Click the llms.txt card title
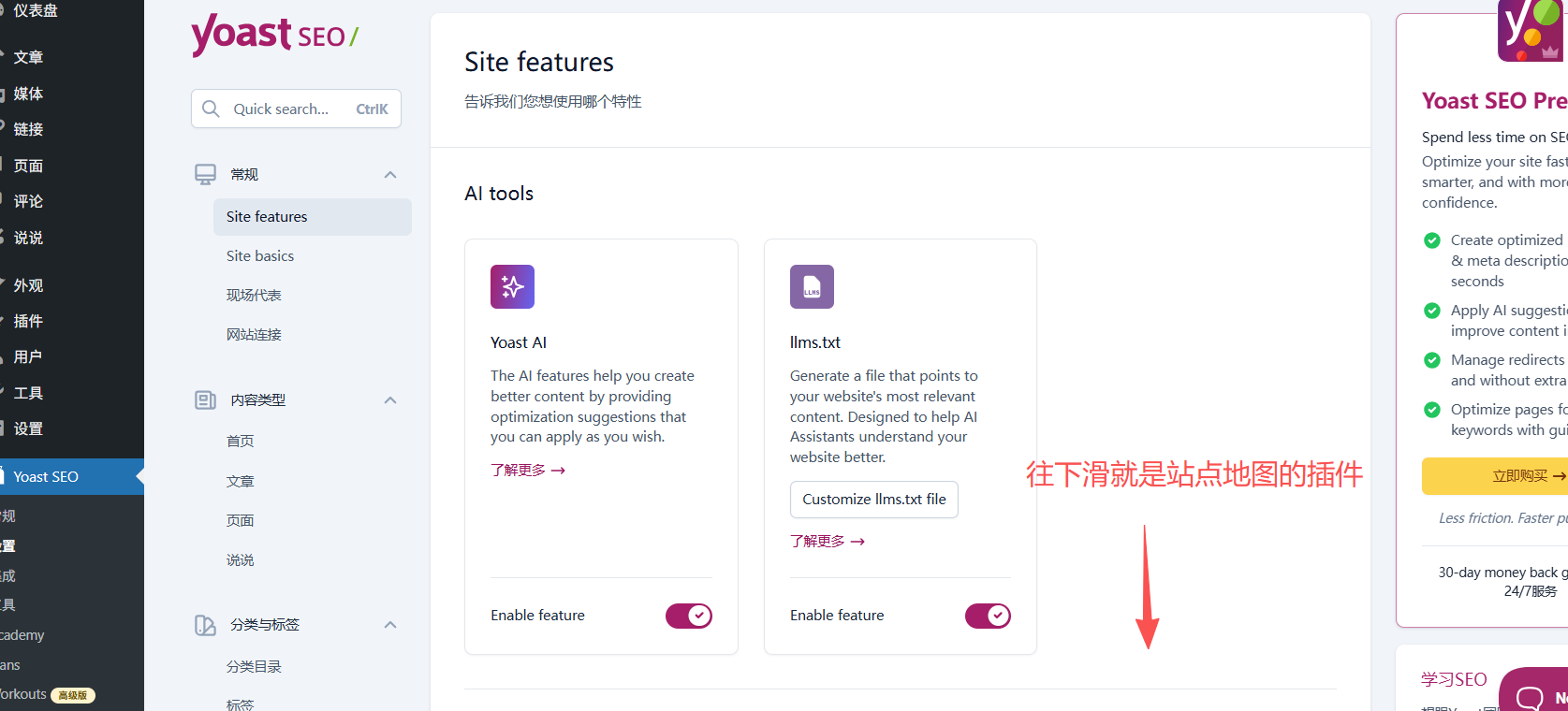The height and width of the screenshot is (711, 1568). pos(815,342)
